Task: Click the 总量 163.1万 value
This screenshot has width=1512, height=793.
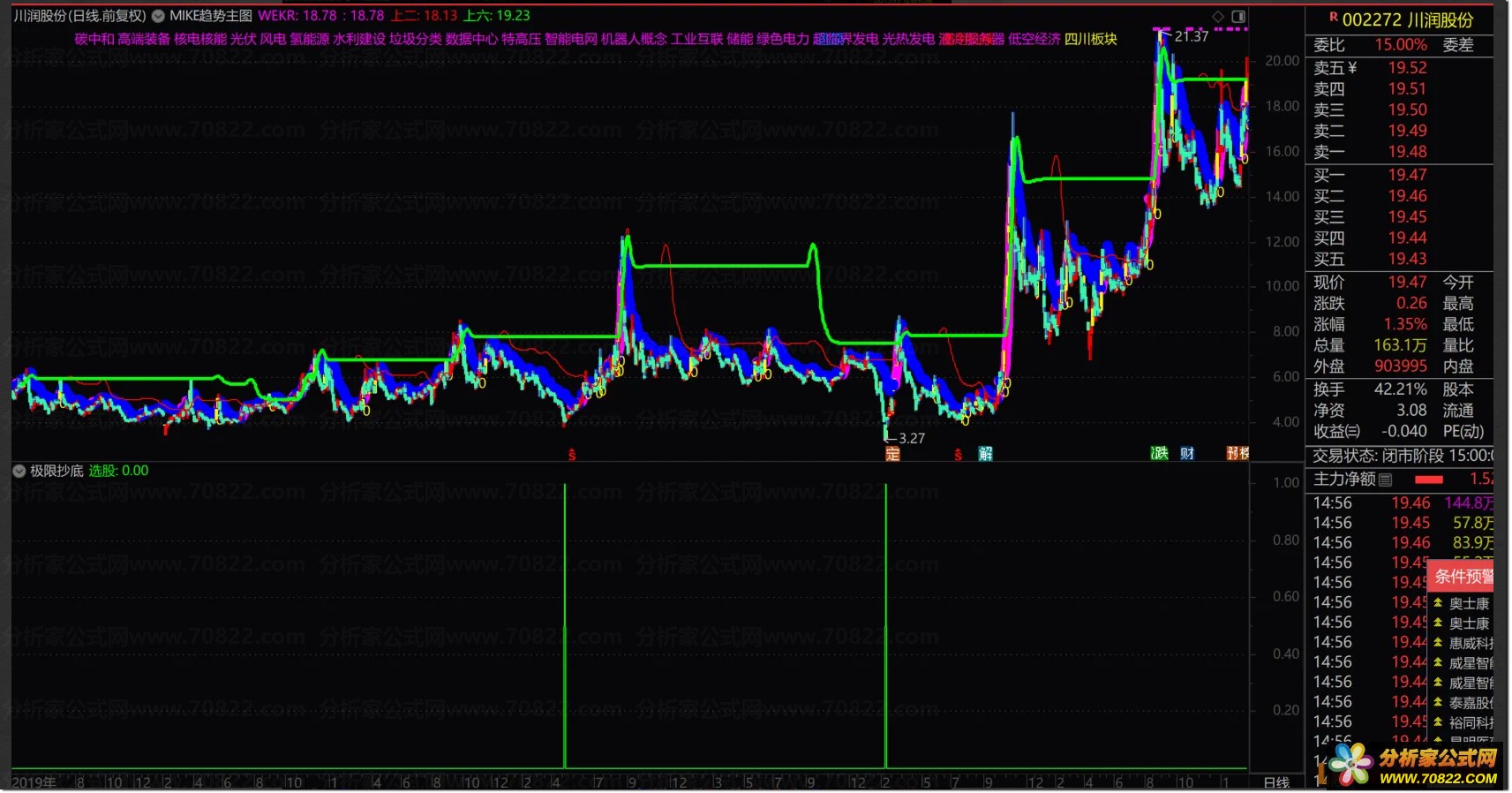Action: point(1400,345)
